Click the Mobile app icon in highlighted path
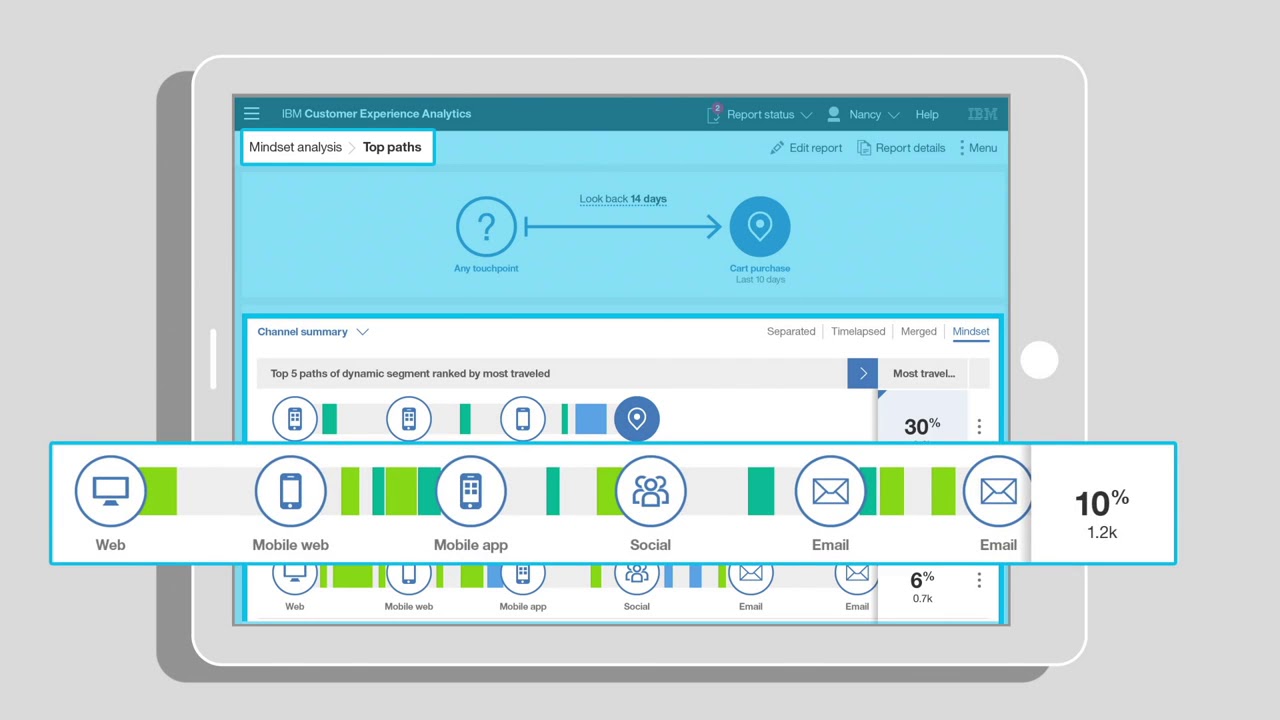This screenshot has height=720, width=1280. tap(471, 491)
